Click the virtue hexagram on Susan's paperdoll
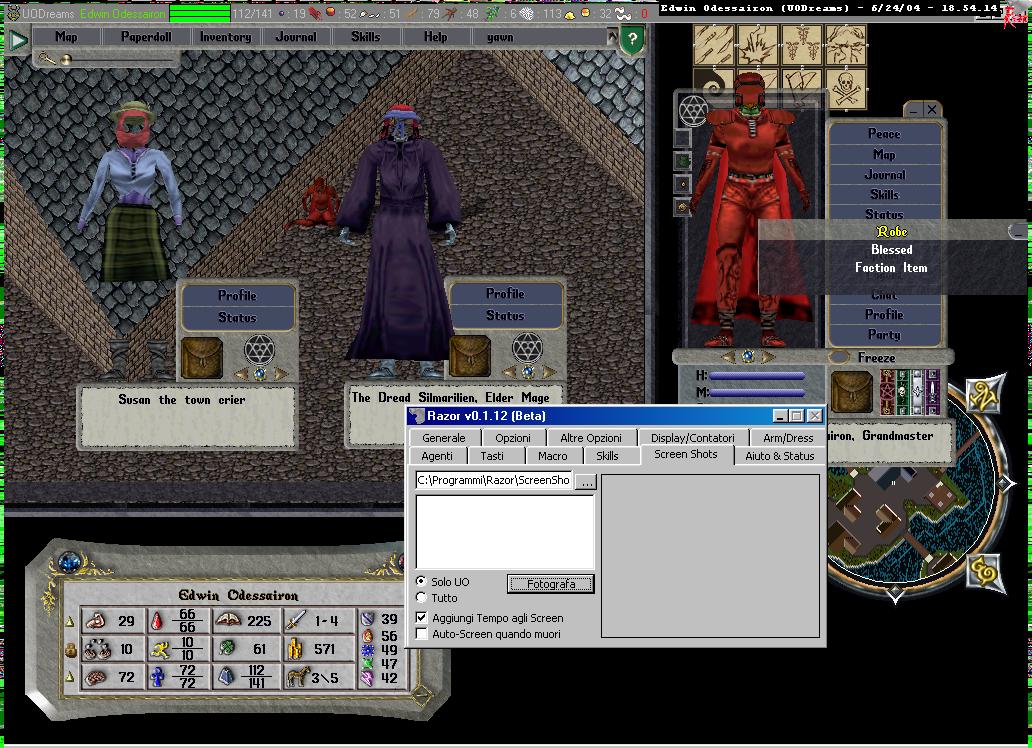This screenshot has height=748, width=1032. click(259, 349)
